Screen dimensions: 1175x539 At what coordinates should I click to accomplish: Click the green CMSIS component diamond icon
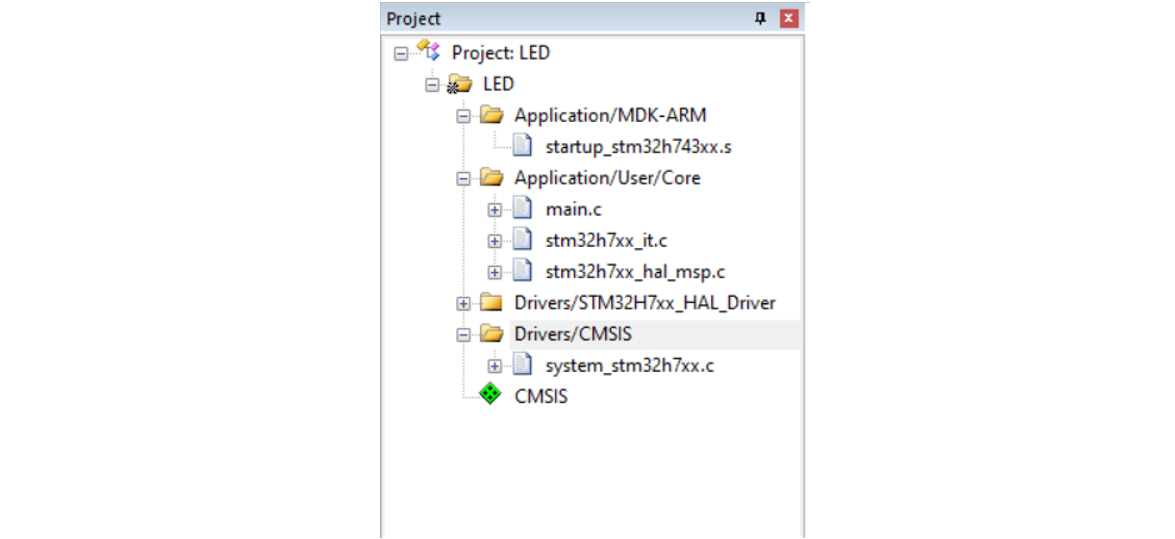click(x=490, y=394)
